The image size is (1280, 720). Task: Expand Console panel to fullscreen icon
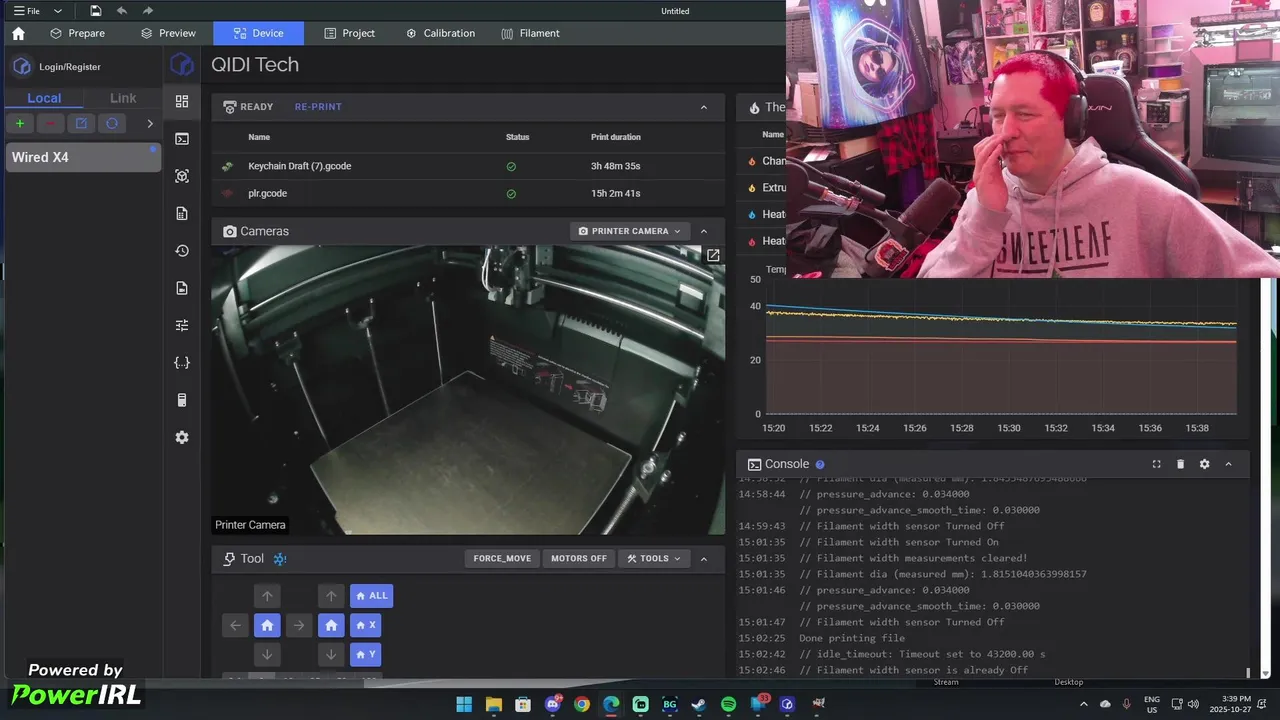(x=1156, y=464)
